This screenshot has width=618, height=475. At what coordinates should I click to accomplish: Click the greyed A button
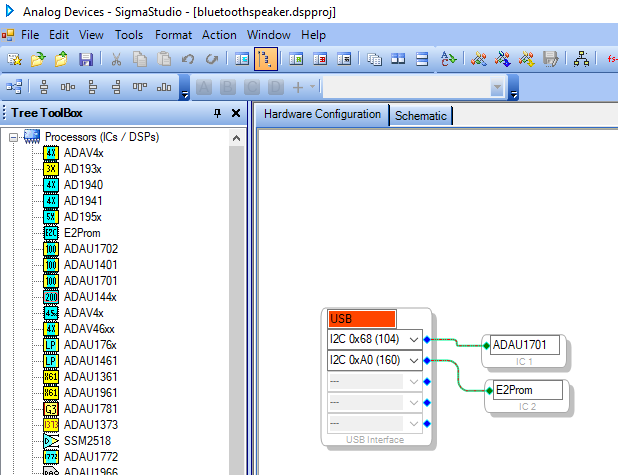204,87
